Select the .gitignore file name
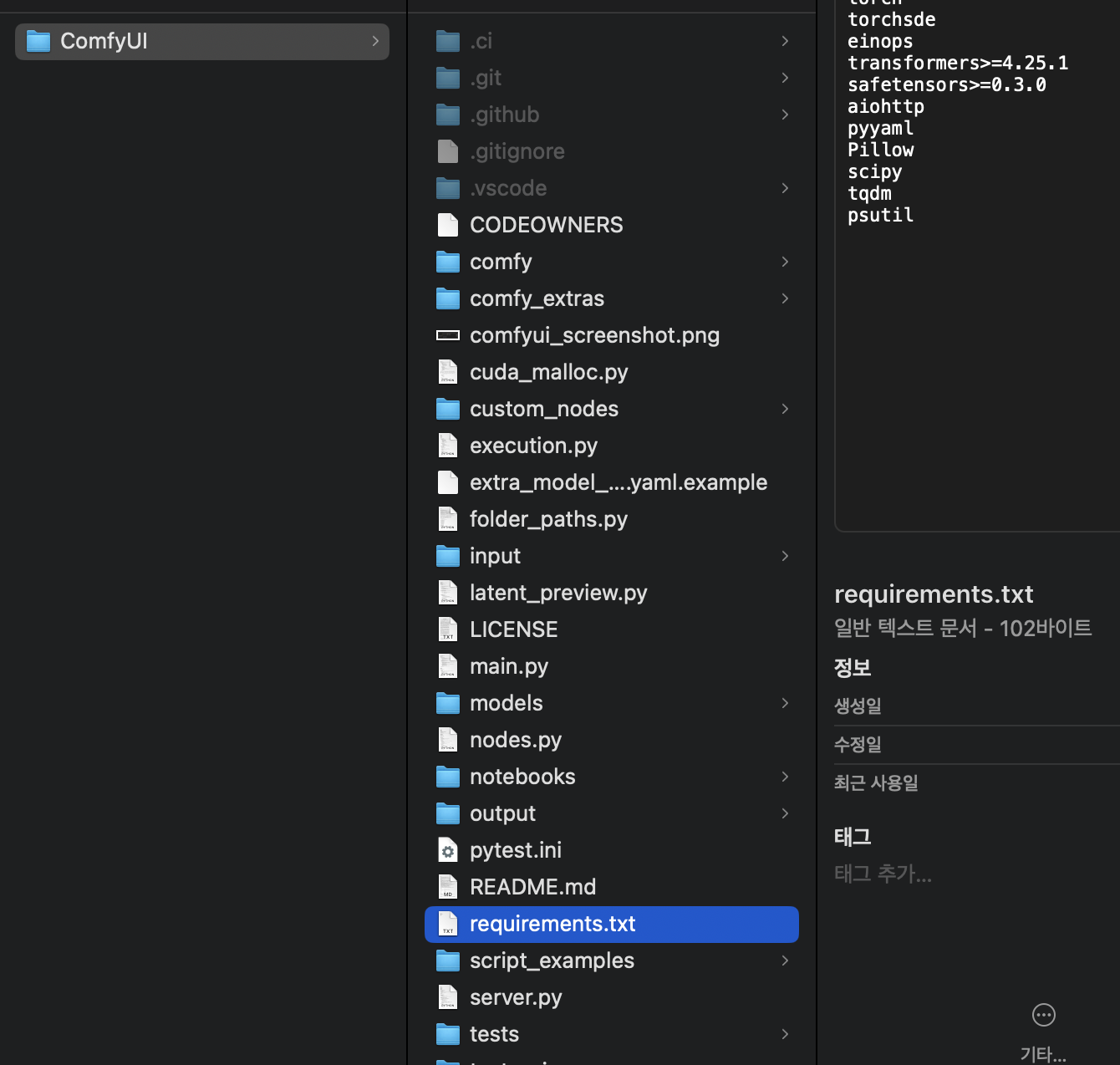Screen dimensions: 1120x1065 517,151
